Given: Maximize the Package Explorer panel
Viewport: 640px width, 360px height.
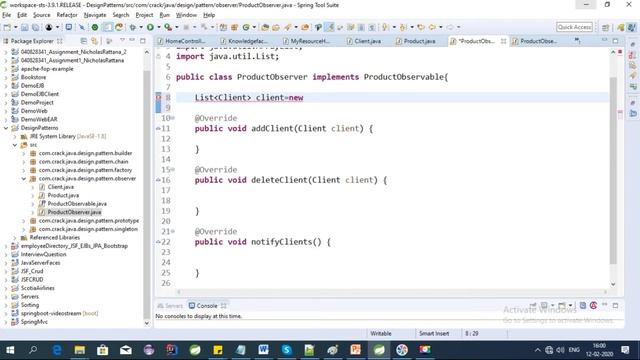Looking at the screenshot, I should [143, 41].
